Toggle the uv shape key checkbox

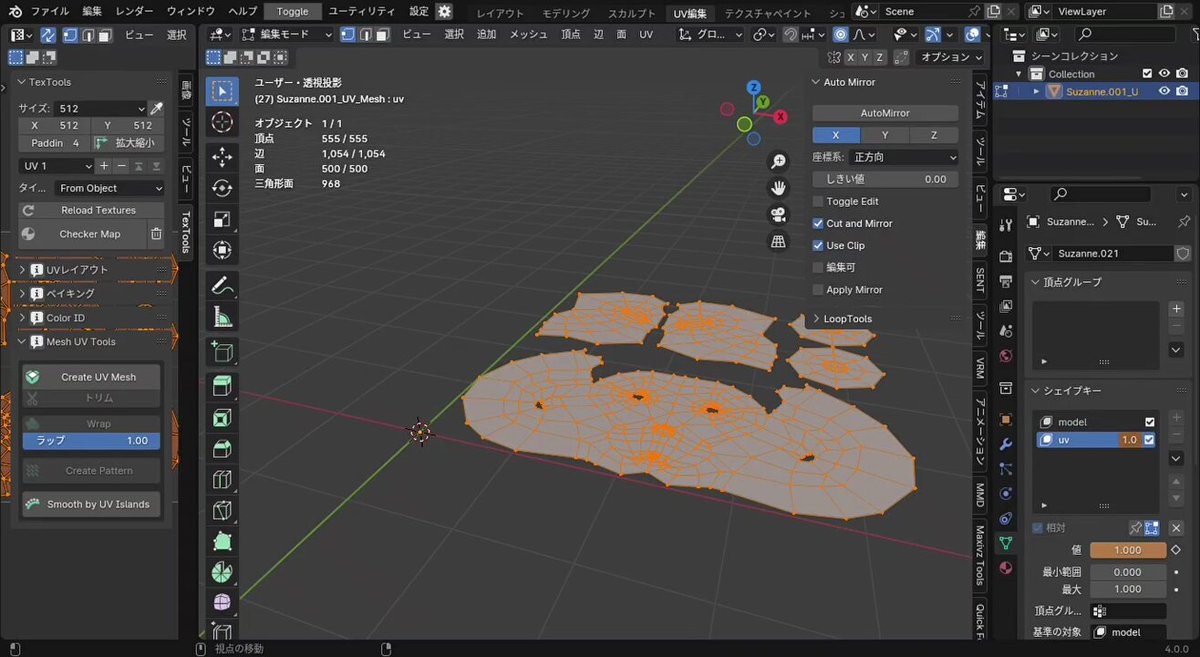click(1150, 440)
